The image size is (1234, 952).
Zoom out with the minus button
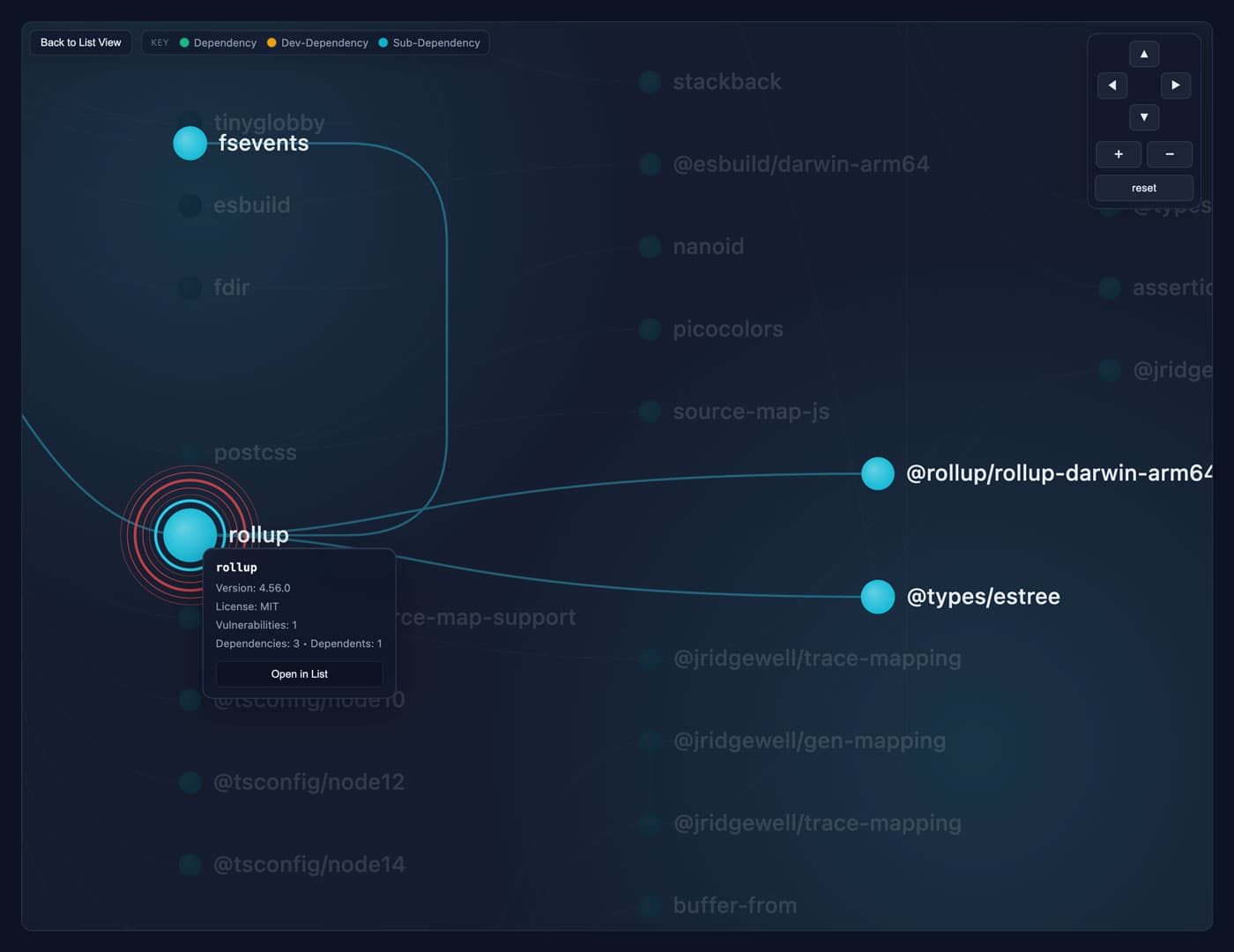click(x=1170, y=154)
